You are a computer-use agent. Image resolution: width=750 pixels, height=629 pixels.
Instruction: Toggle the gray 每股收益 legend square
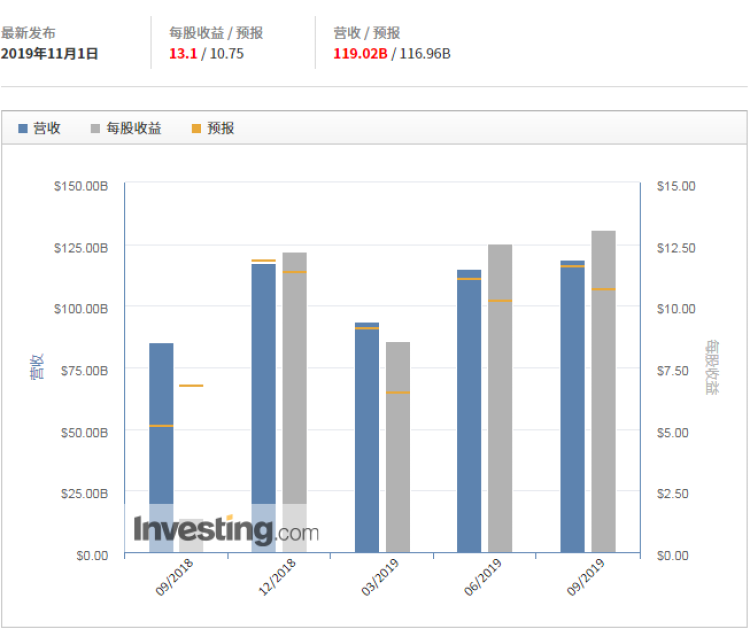(95, 128)
